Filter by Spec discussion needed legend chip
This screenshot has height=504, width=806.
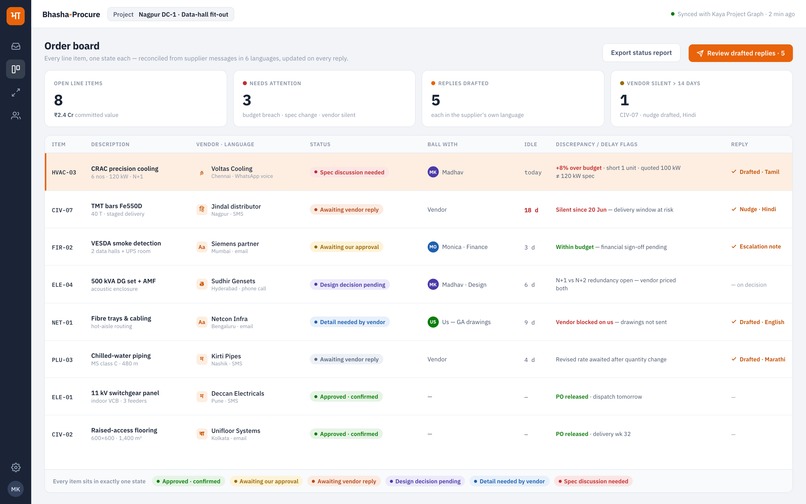(593, 481)
